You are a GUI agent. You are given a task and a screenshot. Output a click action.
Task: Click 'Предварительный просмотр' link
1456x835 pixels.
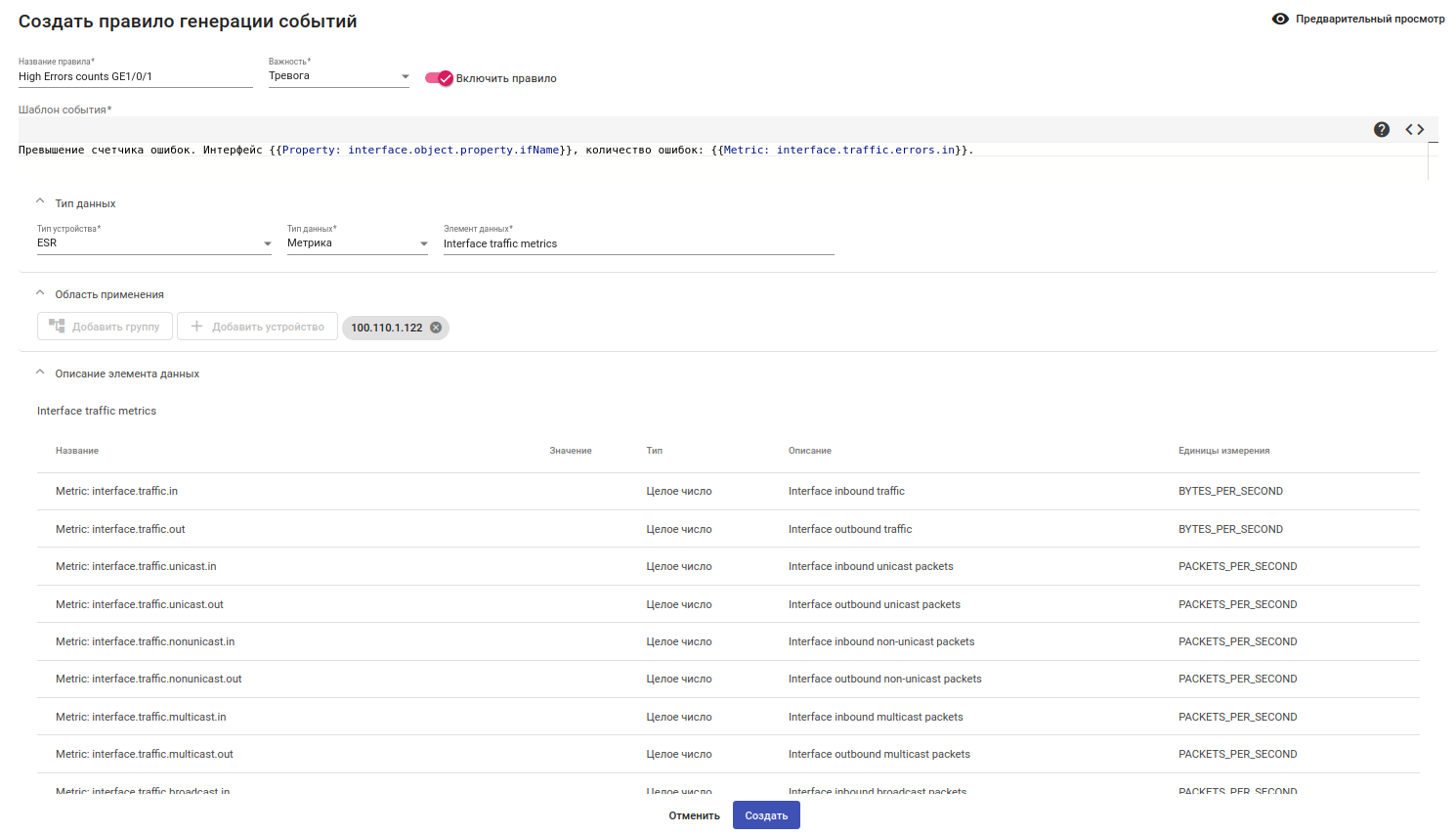pos(1369,19)
